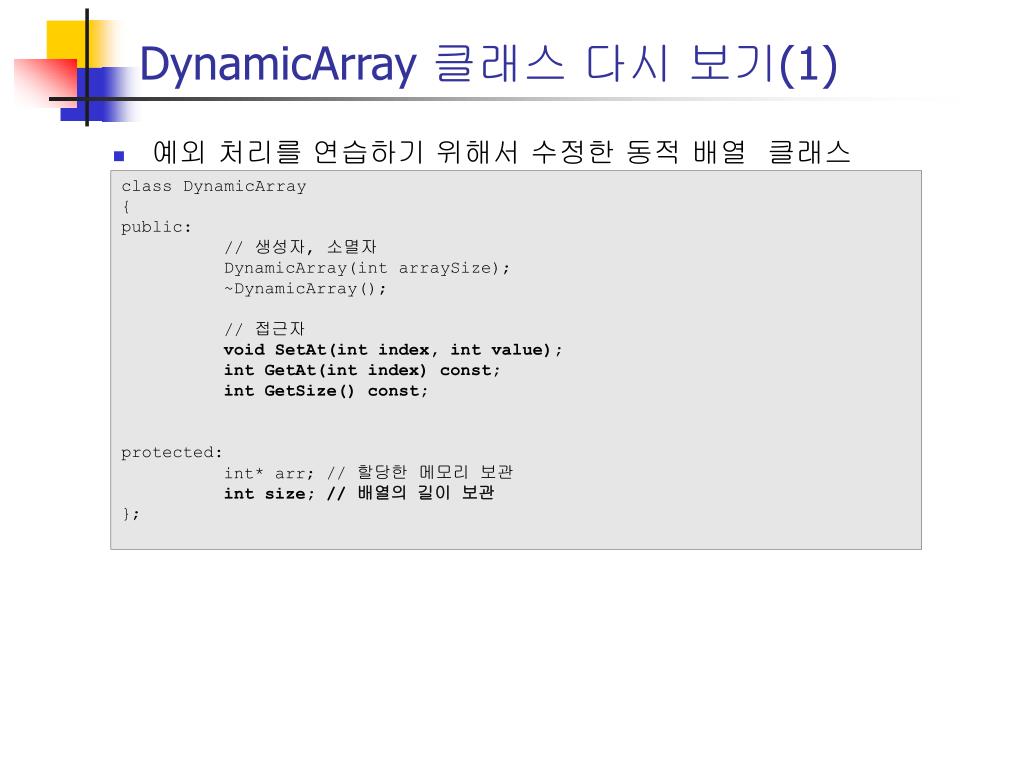Click the comment "// 생성자, 소멸자"
1024x768 pixels.
tap(300, 247)
